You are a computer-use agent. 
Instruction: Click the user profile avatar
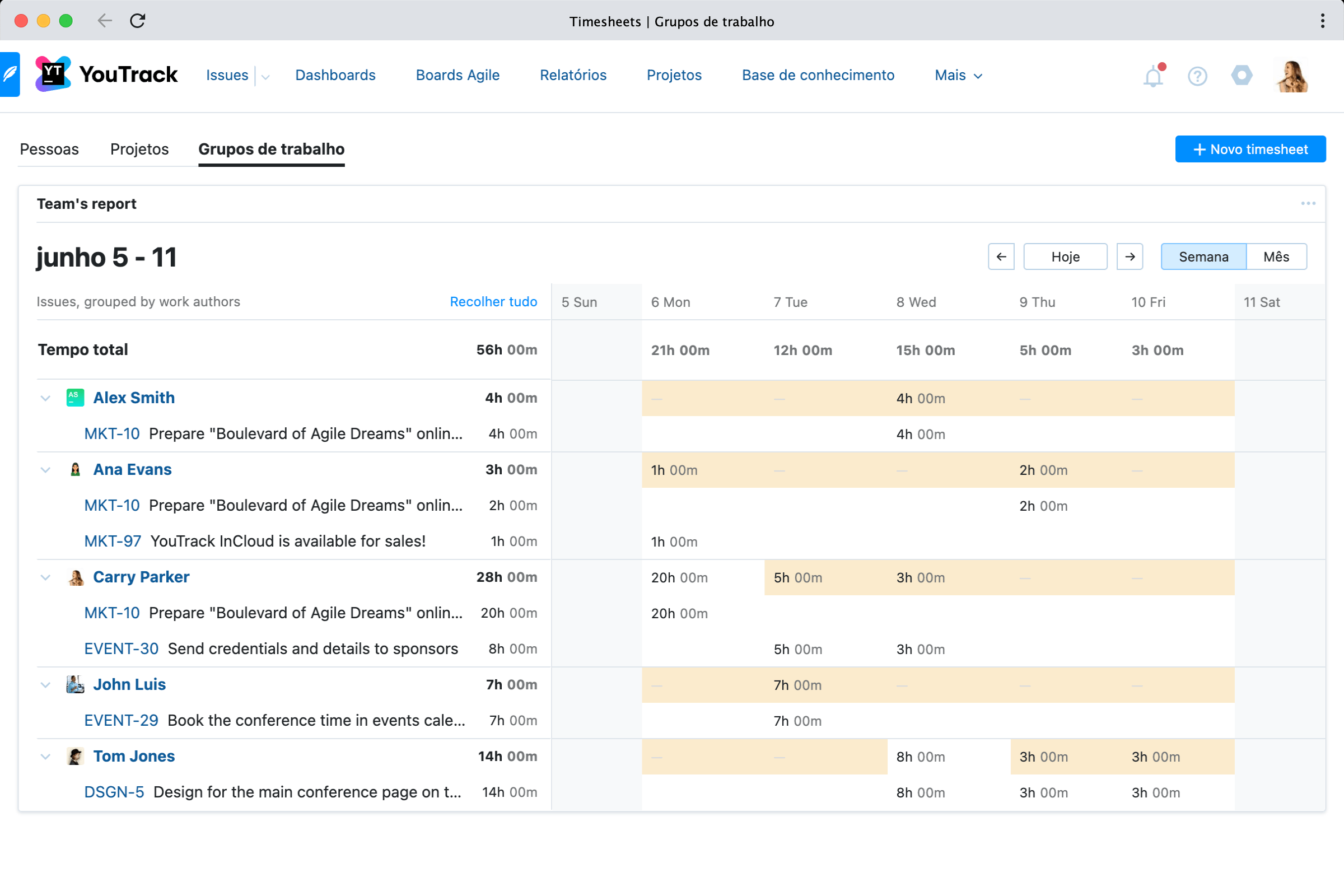tap(1292, 76)
